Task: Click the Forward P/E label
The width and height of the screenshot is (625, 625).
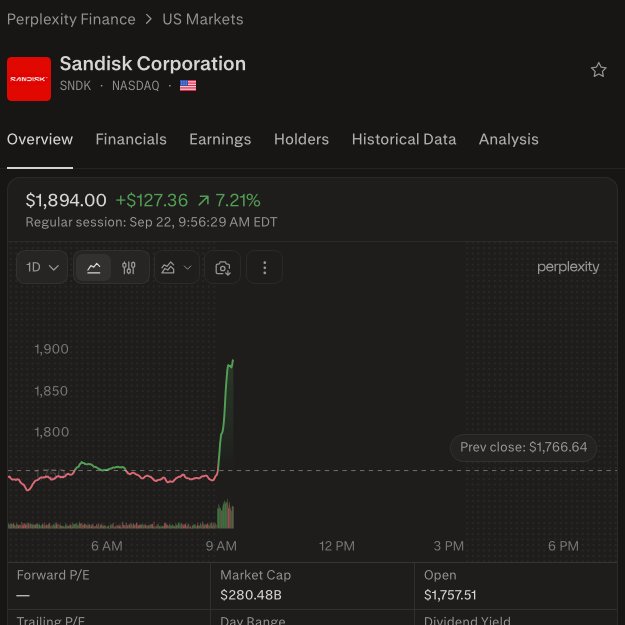Action: click(53, 575)
